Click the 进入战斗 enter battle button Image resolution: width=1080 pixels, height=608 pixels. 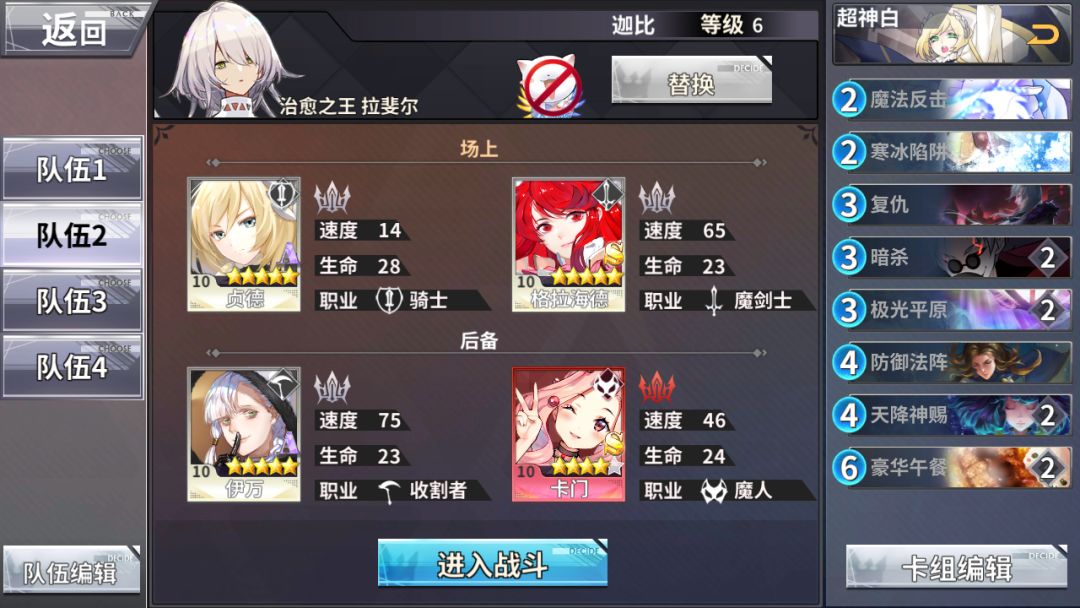click(492, 563)
